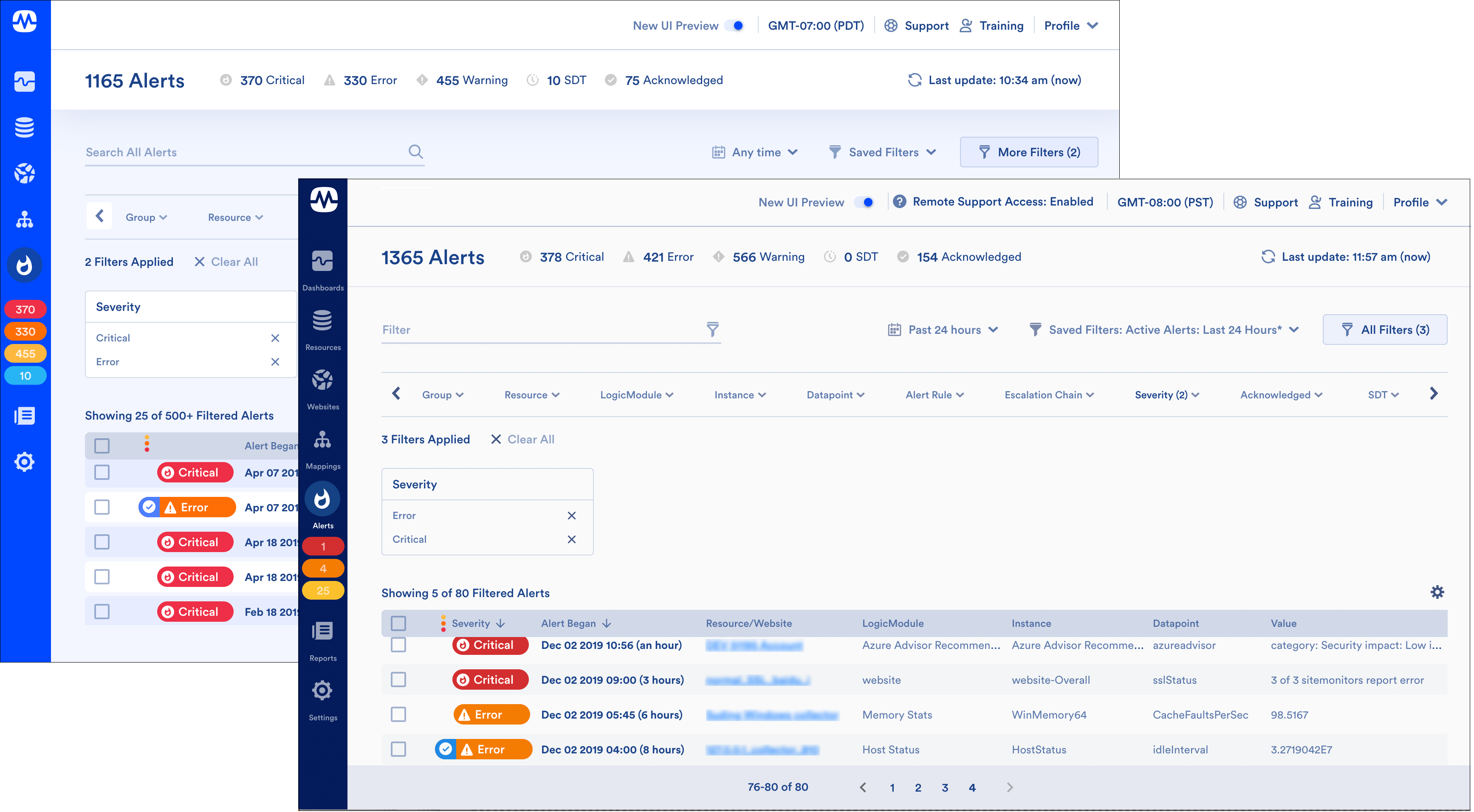Click the dashboards icon in the back window sidebar

pos(25,81)
